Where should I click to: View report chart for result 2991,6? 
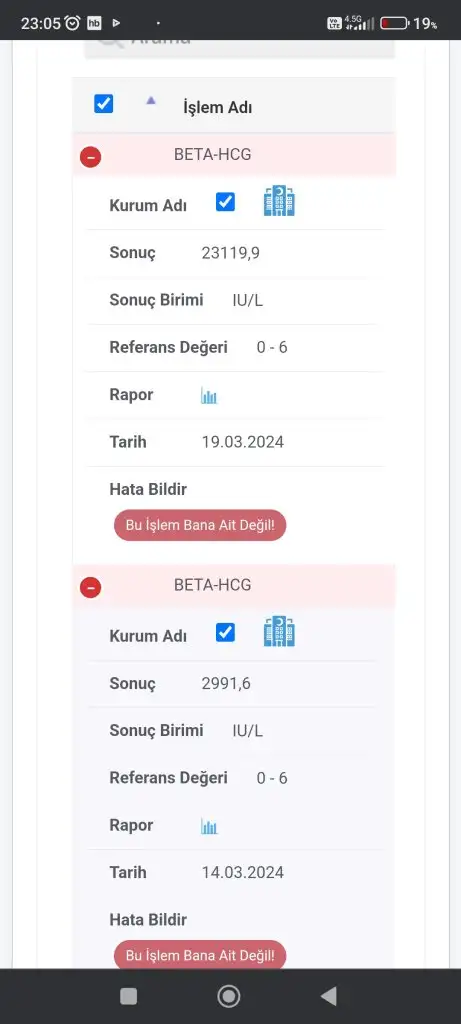click(x=209, y=827)
